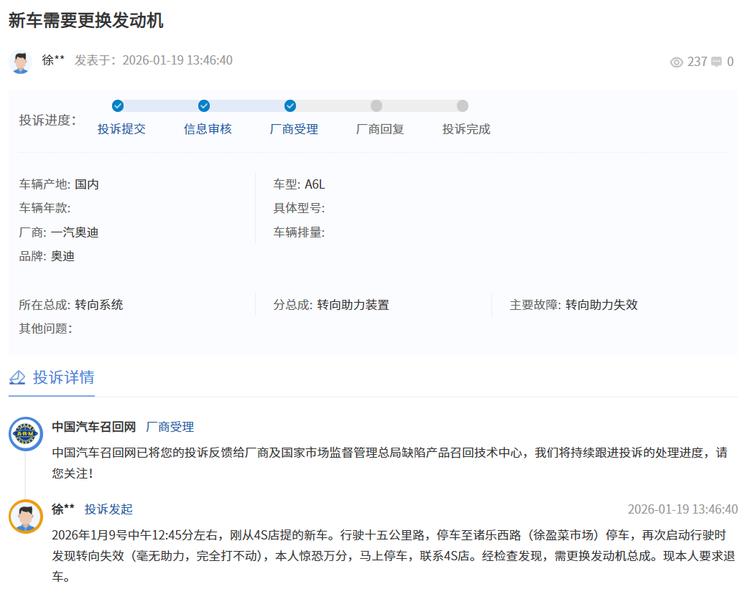Viewport: 750px width, 594px height.
Task: Click the 车辆年款 label
Action: point(44,208)
